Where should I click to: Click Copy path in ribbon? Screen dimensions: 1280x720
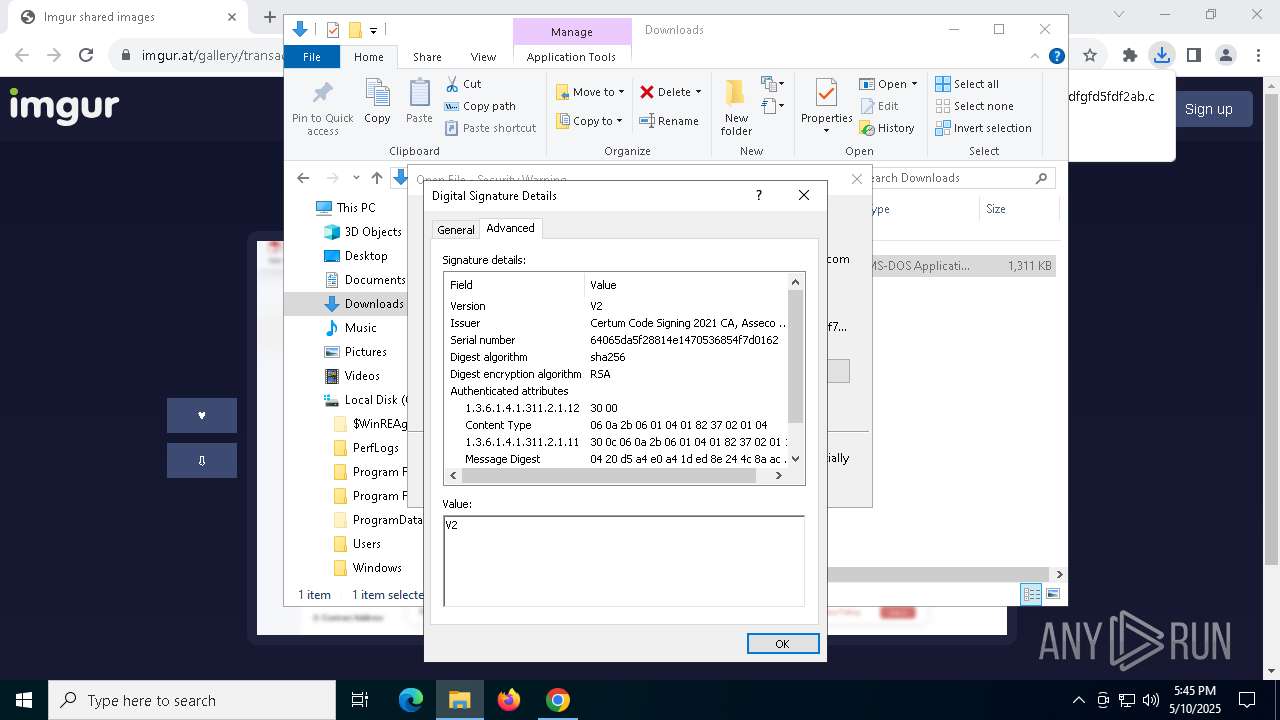pyautogui.click(x=480, y=106)
